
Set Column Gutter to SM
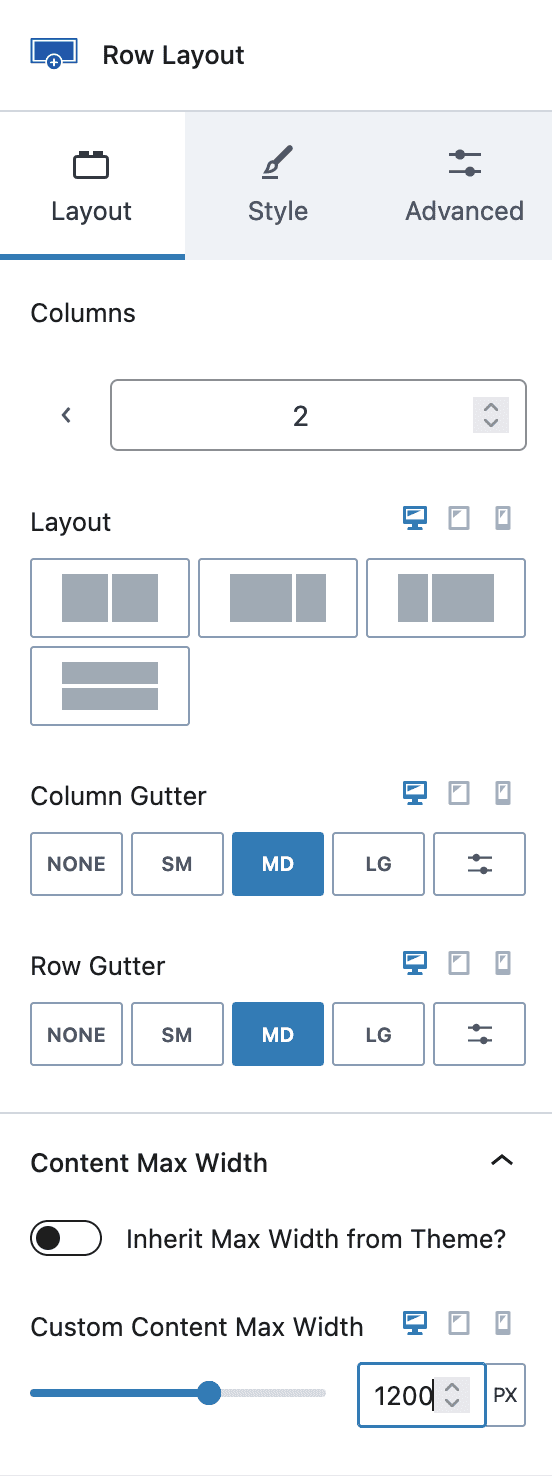[x=177, y=864]
